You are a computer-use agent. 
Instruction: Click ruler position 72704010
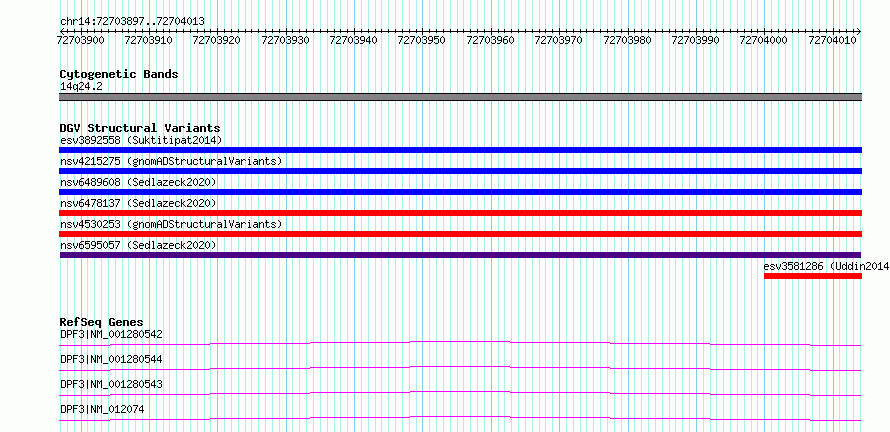click(x=832, y=40)
